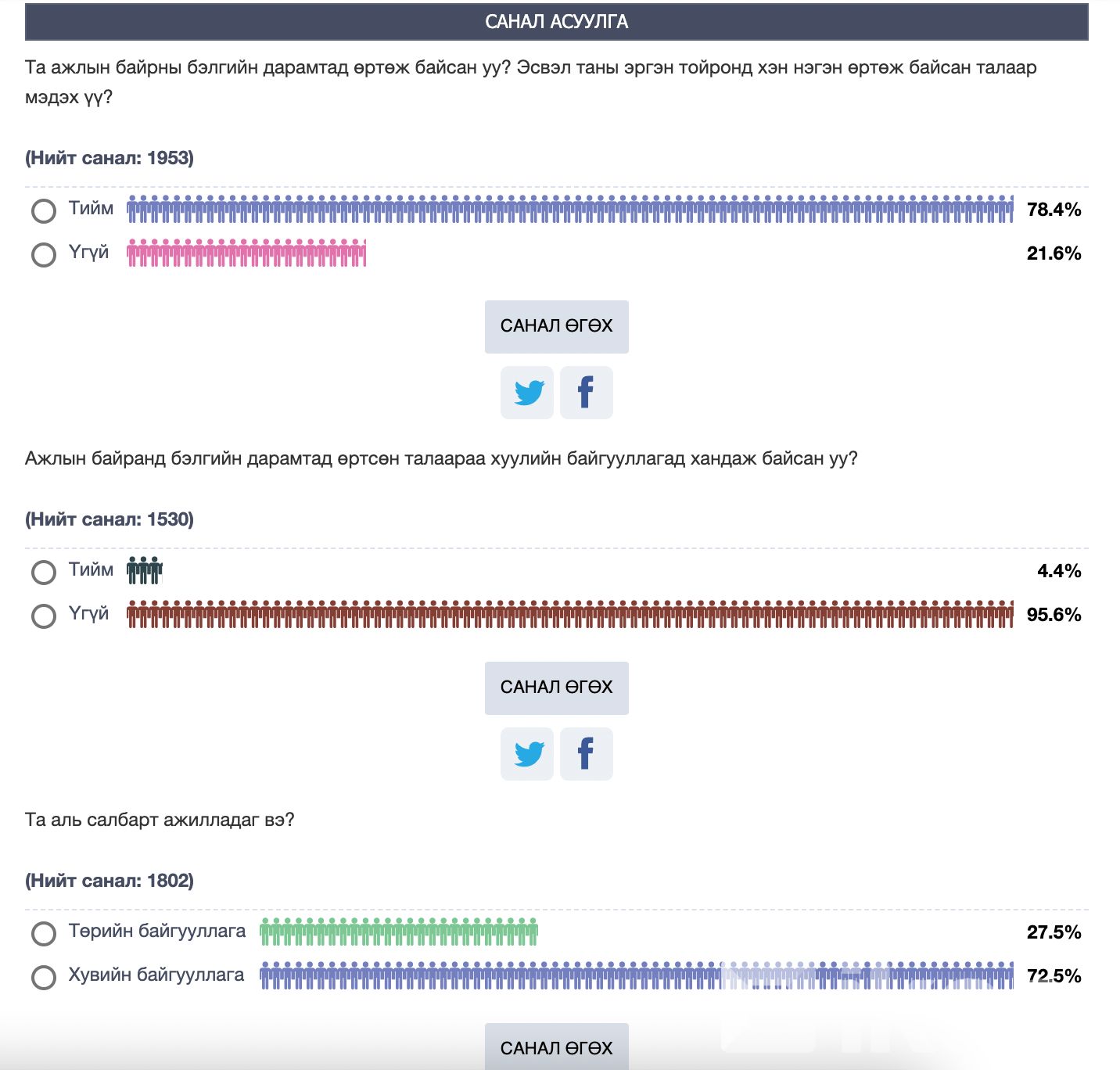The width and height of the screenshot is (1120, 1070).
Task: Click the '72.5%' percentage label
Action: [x=1054, y=976]
